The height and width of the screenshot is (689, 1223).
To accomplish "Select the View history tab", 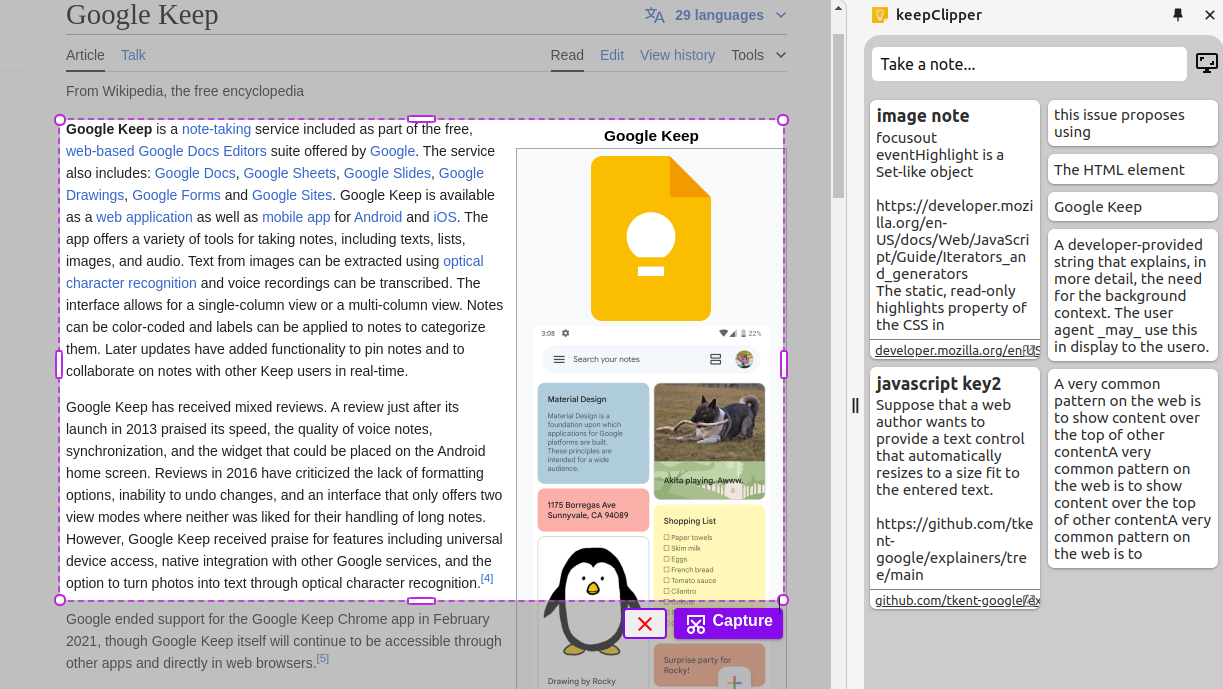I will (677, 55).
